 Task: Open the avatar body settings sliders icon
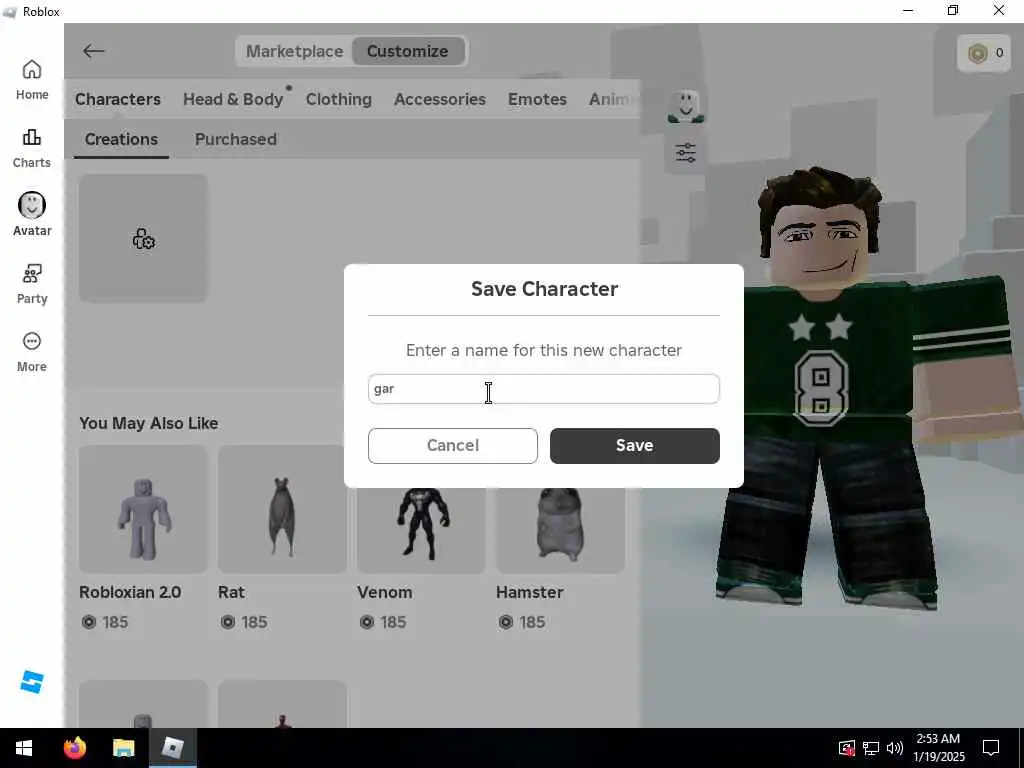[x=686, y=153]
